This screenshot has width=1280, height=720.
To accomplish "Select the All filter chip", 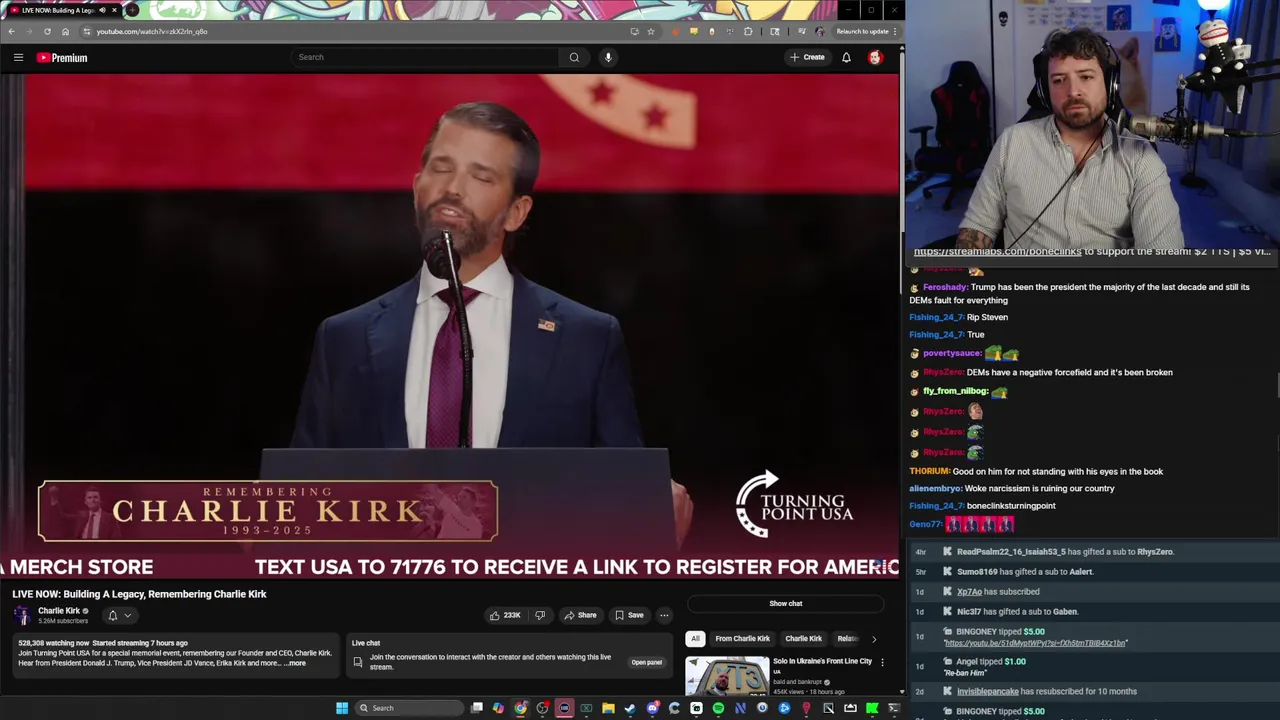I will (695, 638).
